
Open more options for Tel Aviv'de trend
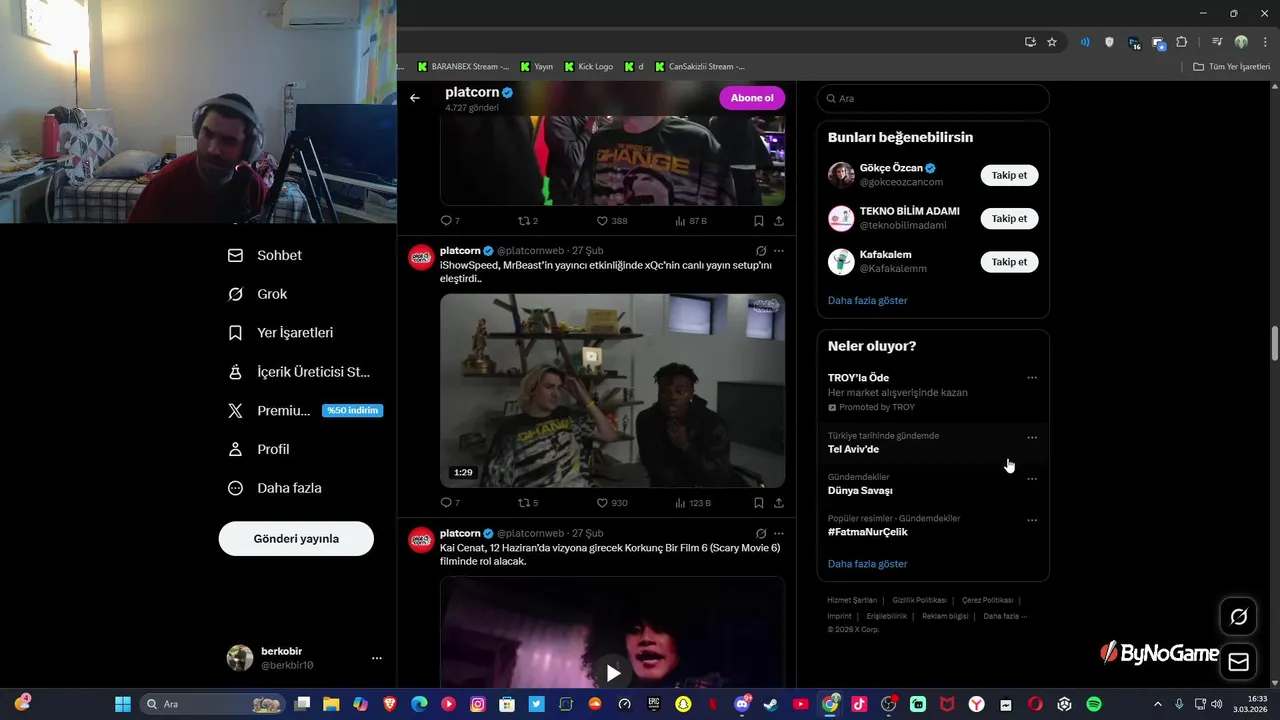coord(1032,438)
